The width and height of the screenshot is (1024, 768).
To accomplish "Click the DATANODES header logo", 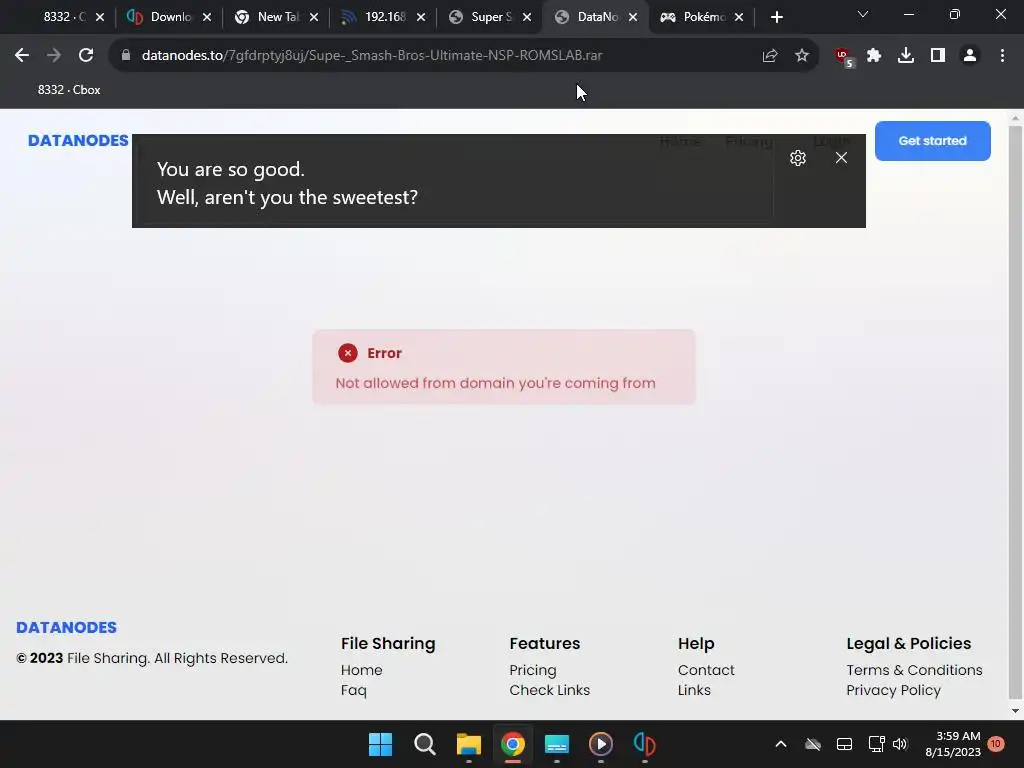I will point(78,140).
